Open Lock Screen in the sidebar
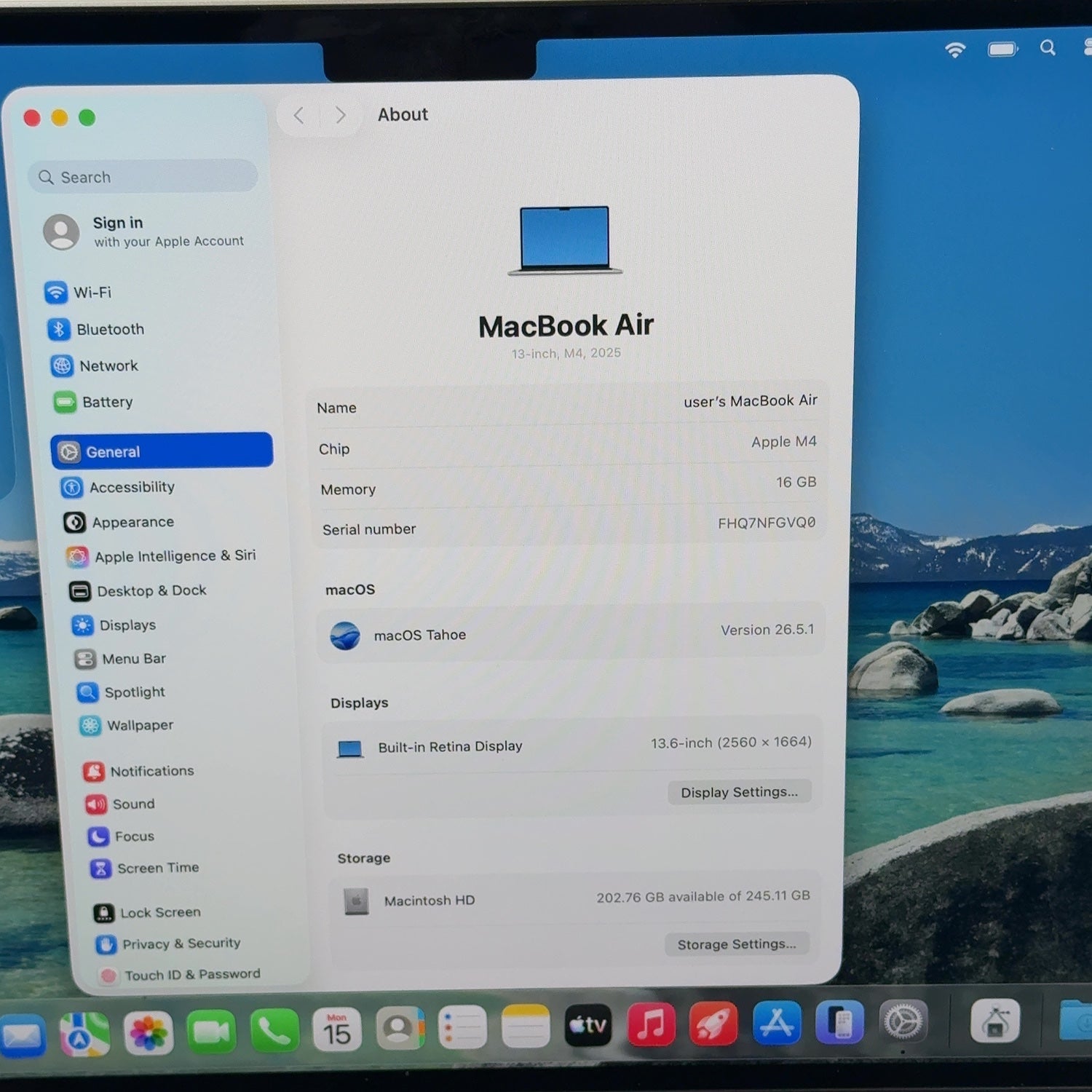Screen dimensions: 1092x1092 tap(147, 912)
